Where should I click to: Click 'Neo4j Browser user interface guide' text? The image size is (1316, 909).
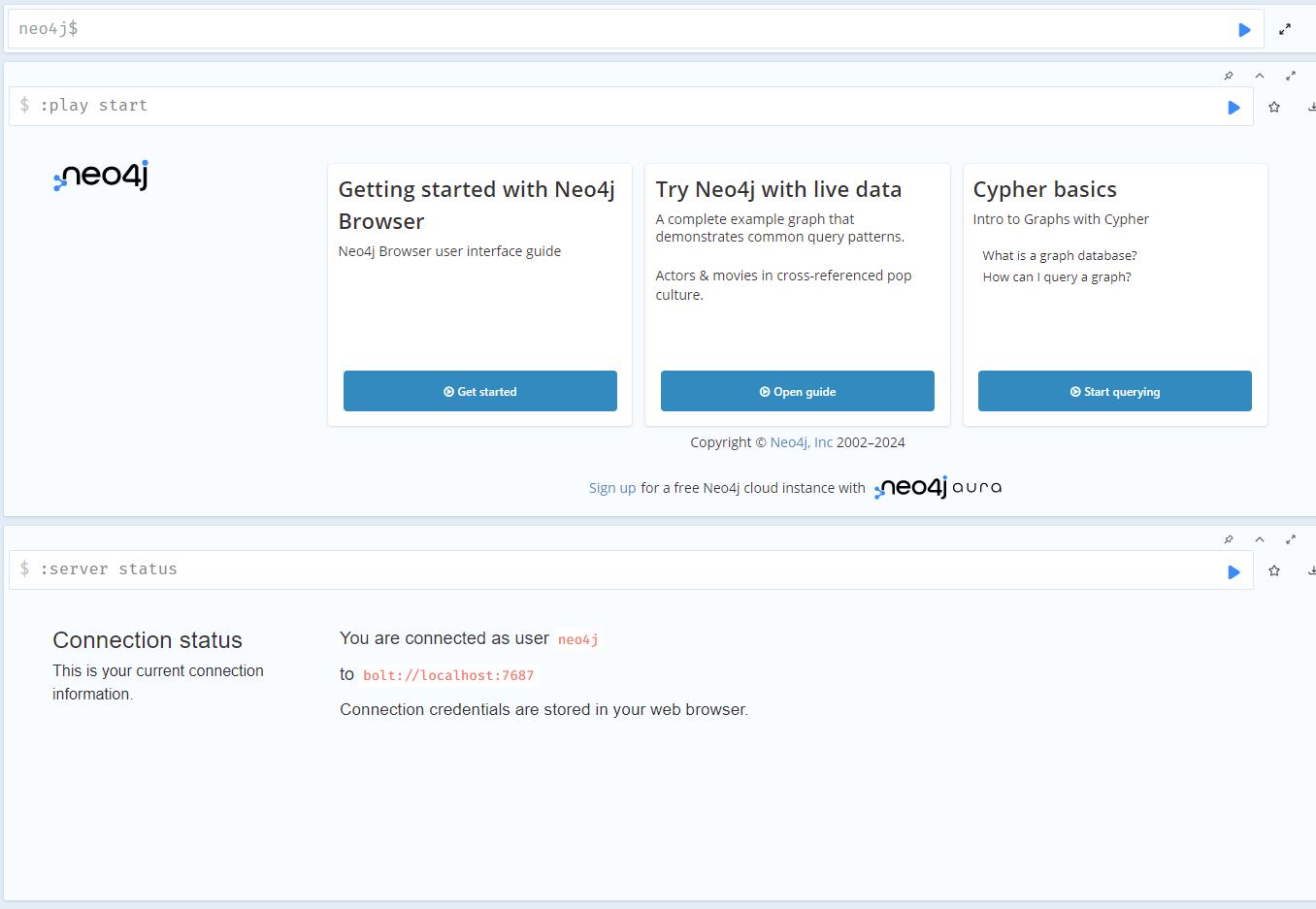click(x=449, y=251)
